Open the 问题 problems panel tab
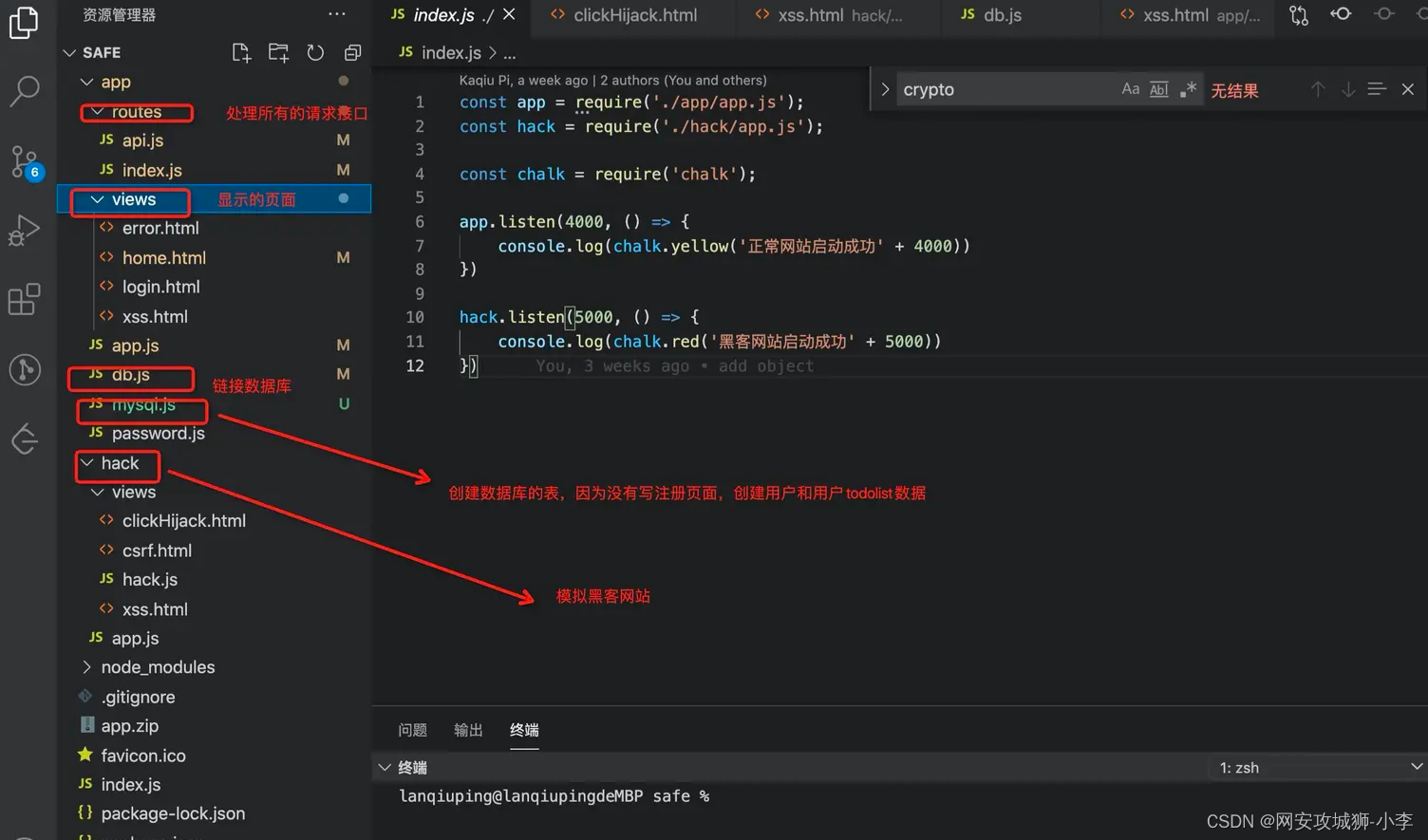The image size is (1428, 840). coord(412,730)
